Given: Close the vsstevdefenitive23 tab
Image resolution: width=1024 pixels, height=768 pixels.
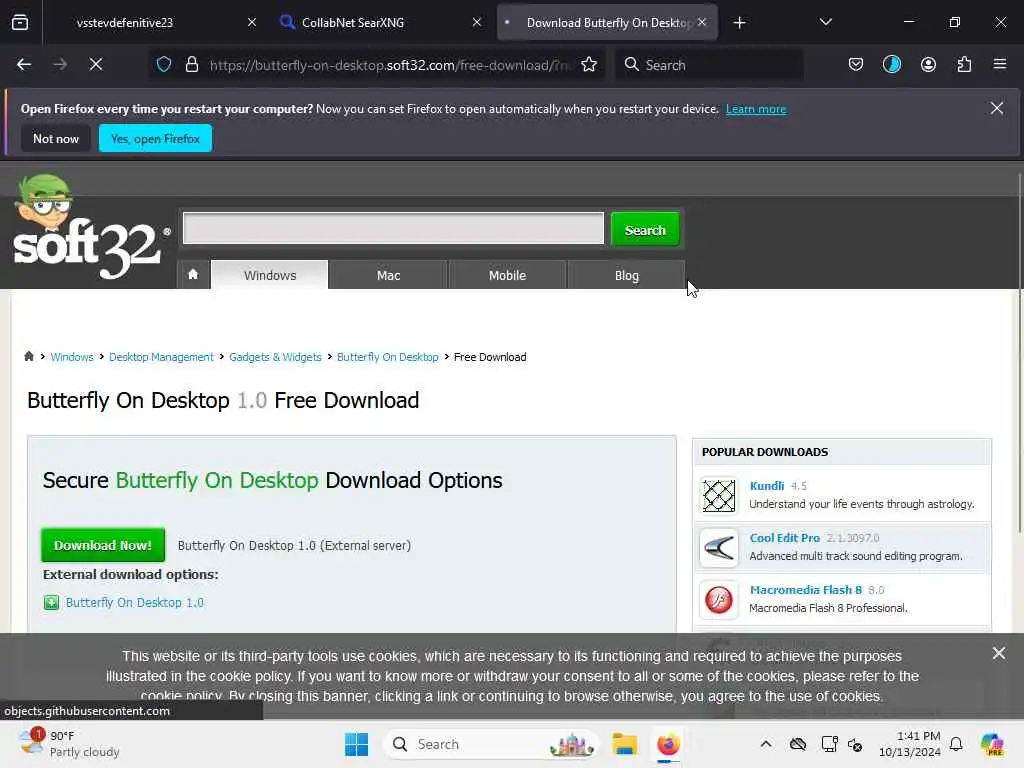Looking at the screenshot, I should pyautogui.click(x=251, y=23).
